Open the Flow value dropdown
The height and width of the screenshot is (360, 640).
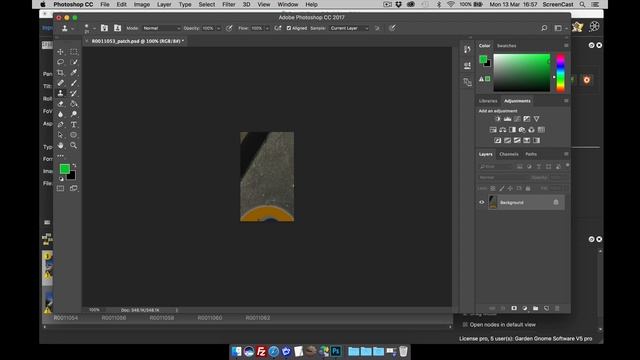click(267, 28)
